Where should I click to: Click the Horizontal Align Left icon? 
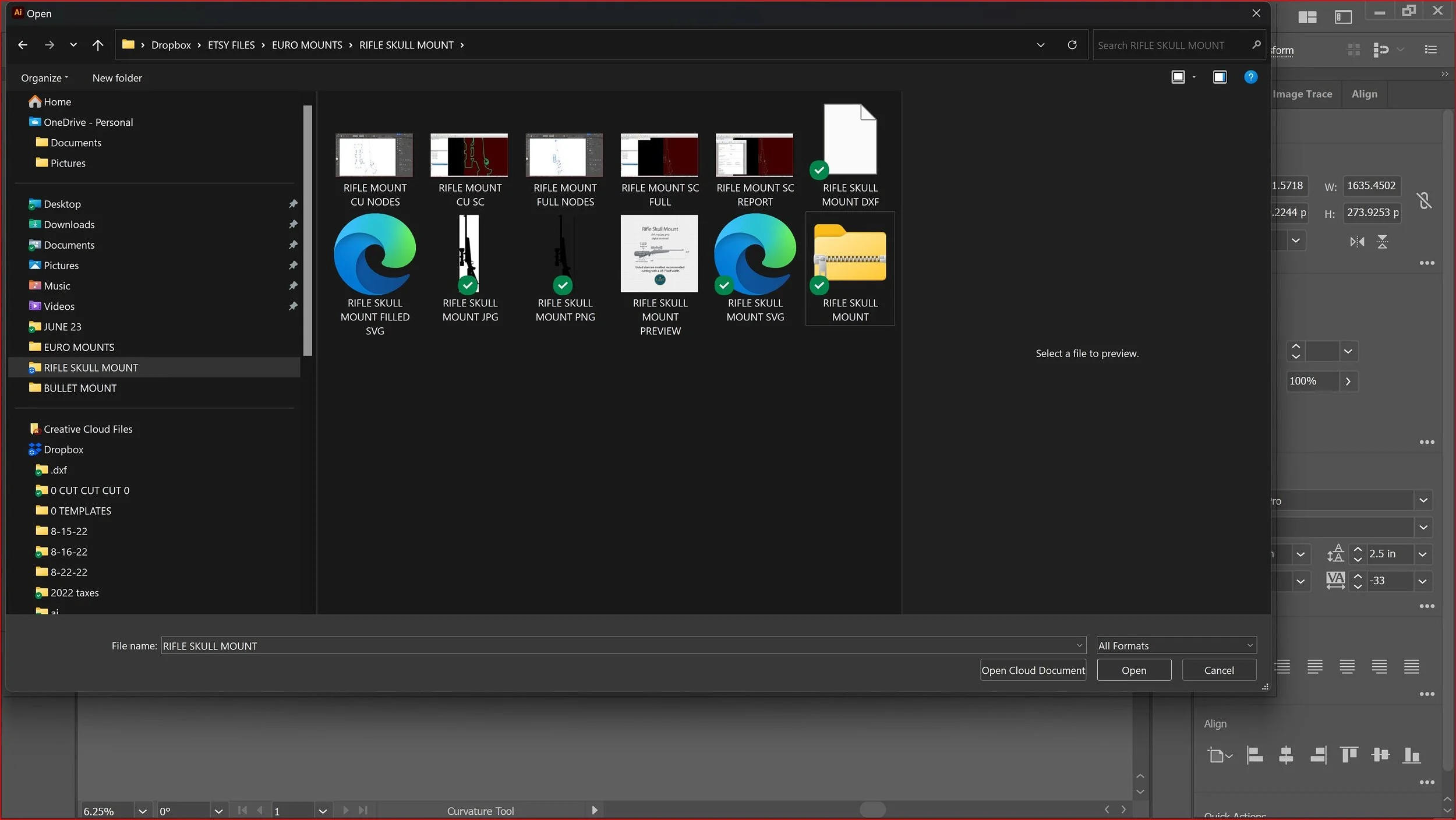(x=1254, y=755)
